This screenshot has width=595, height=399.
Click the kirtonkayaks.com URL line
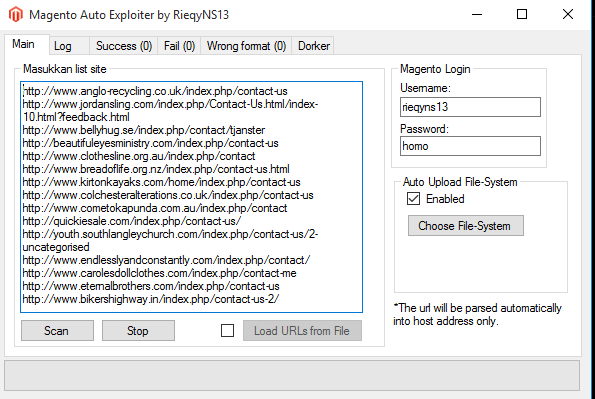161,182
